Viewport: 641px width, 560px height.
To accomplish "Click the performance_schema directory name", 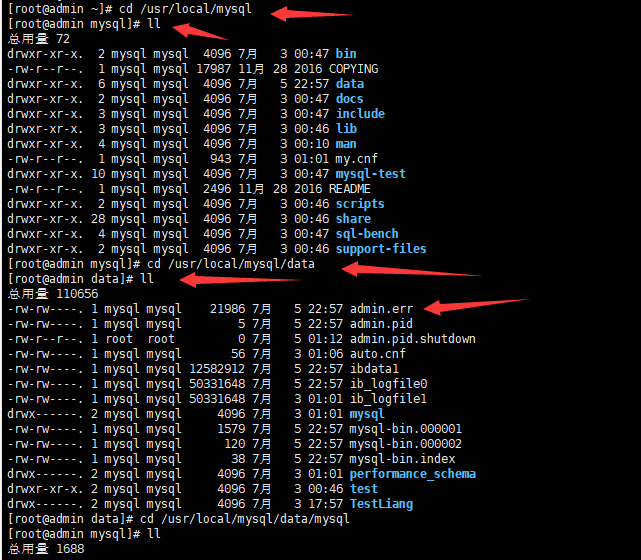I will coord(413,474).
